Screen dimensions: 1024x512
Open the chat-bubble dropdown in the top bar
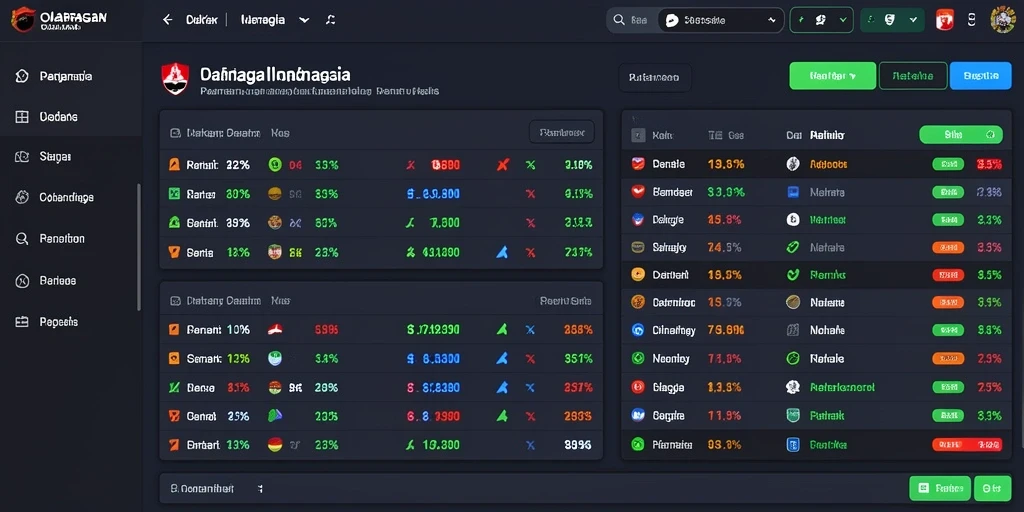pyautogui.click(x=720, y=20)
